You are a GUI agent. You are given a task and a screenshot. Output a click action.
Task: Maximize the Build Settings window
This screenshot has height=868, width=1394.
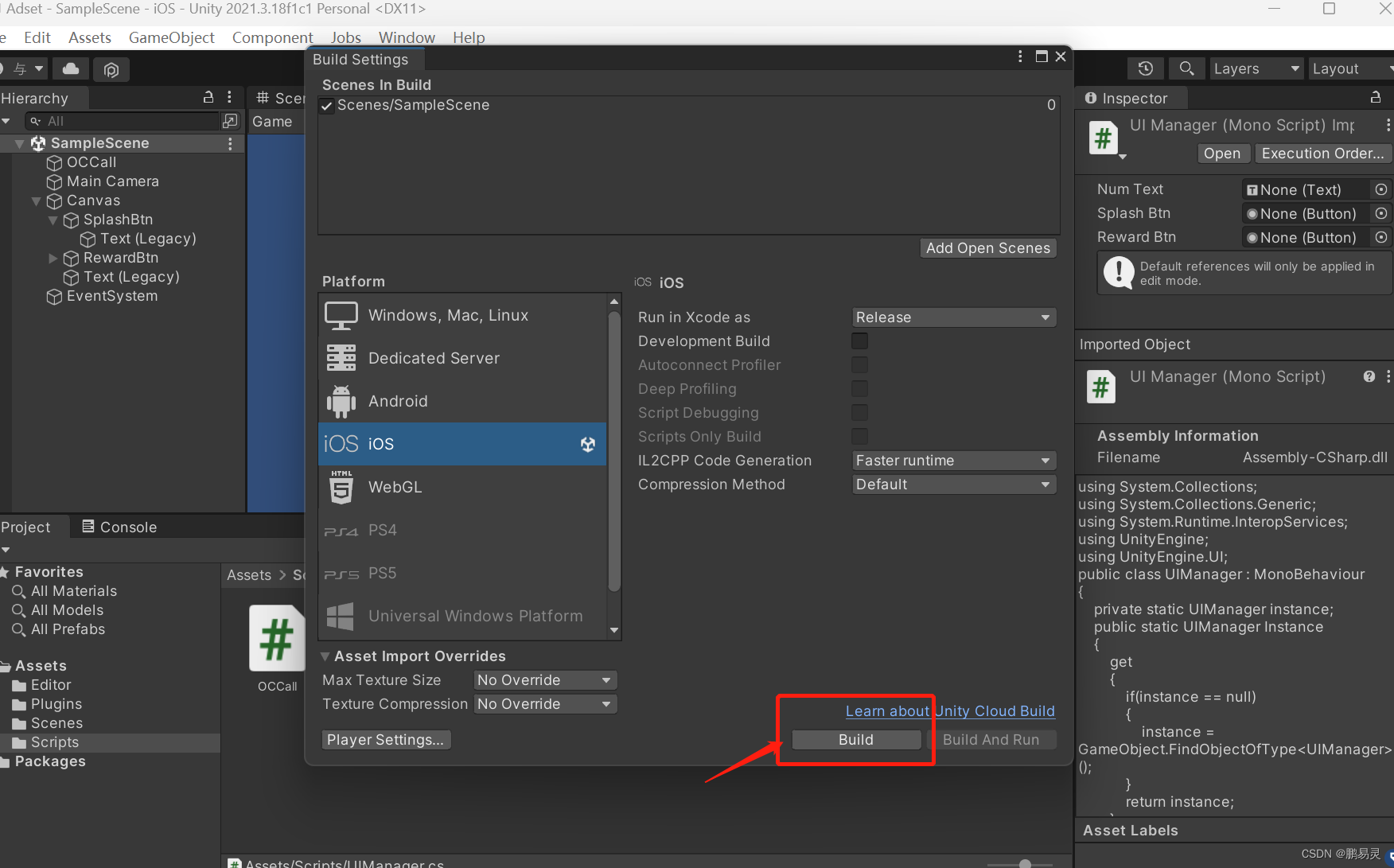[1042, 56]
